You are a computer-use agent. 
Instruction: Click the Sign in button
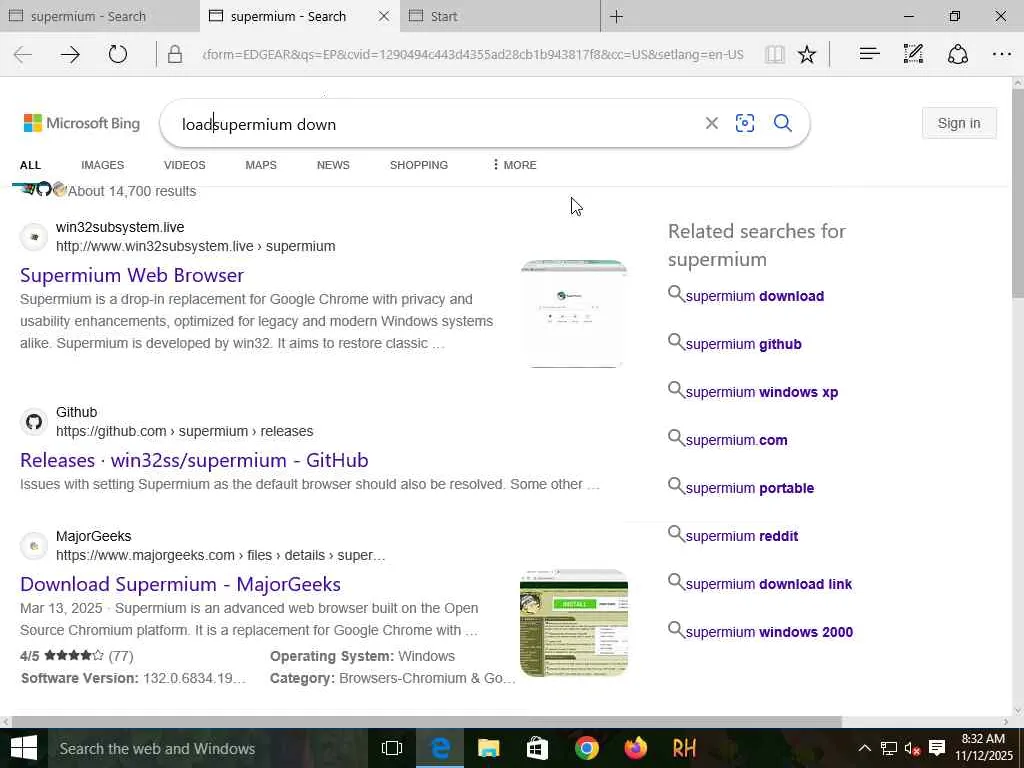[959, 123]
